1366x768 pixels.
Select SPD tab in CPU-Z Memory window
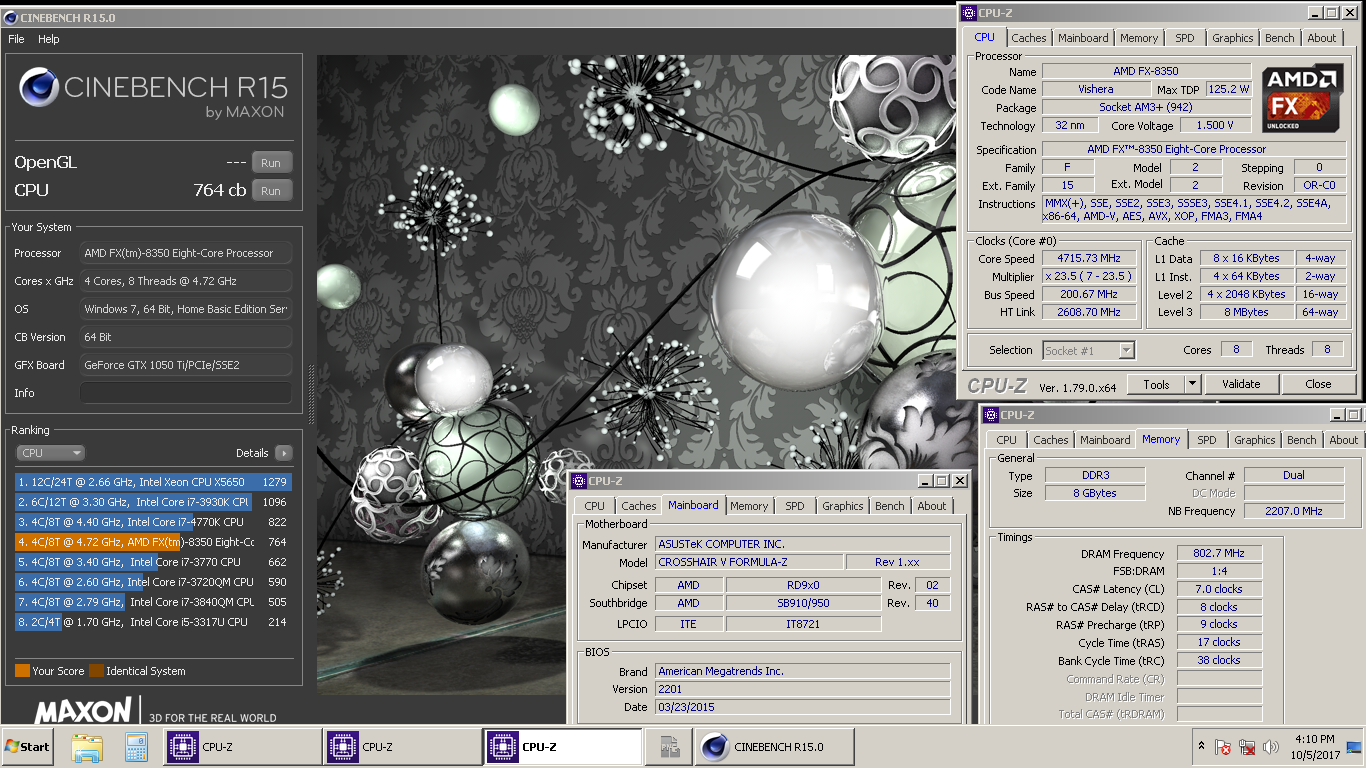coord(1207,440)
